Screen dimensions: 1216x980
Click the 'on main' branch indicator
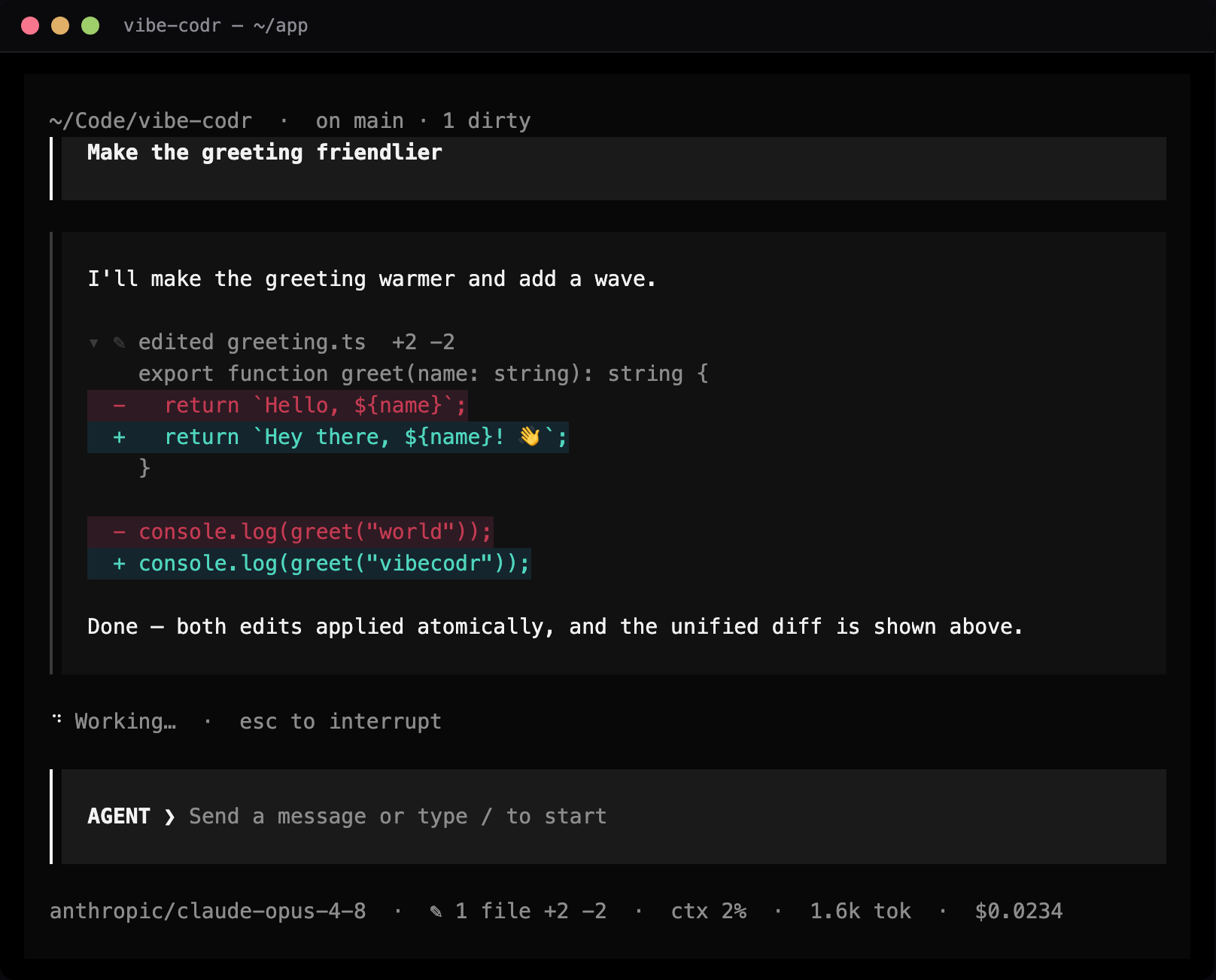(360, 121)
